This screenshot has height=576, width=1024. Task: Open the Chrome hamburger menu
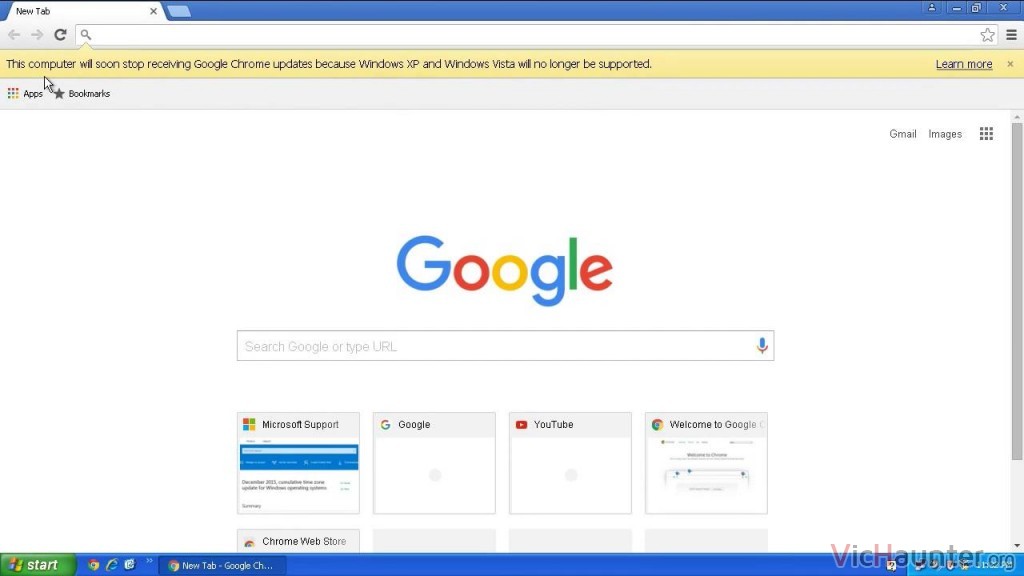1011,35
